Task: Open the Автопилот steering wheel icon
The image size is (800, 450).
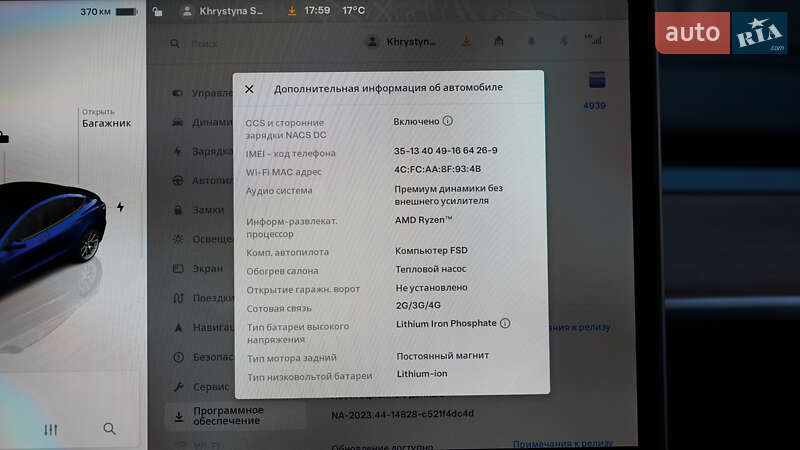Action: coord(178,181)
